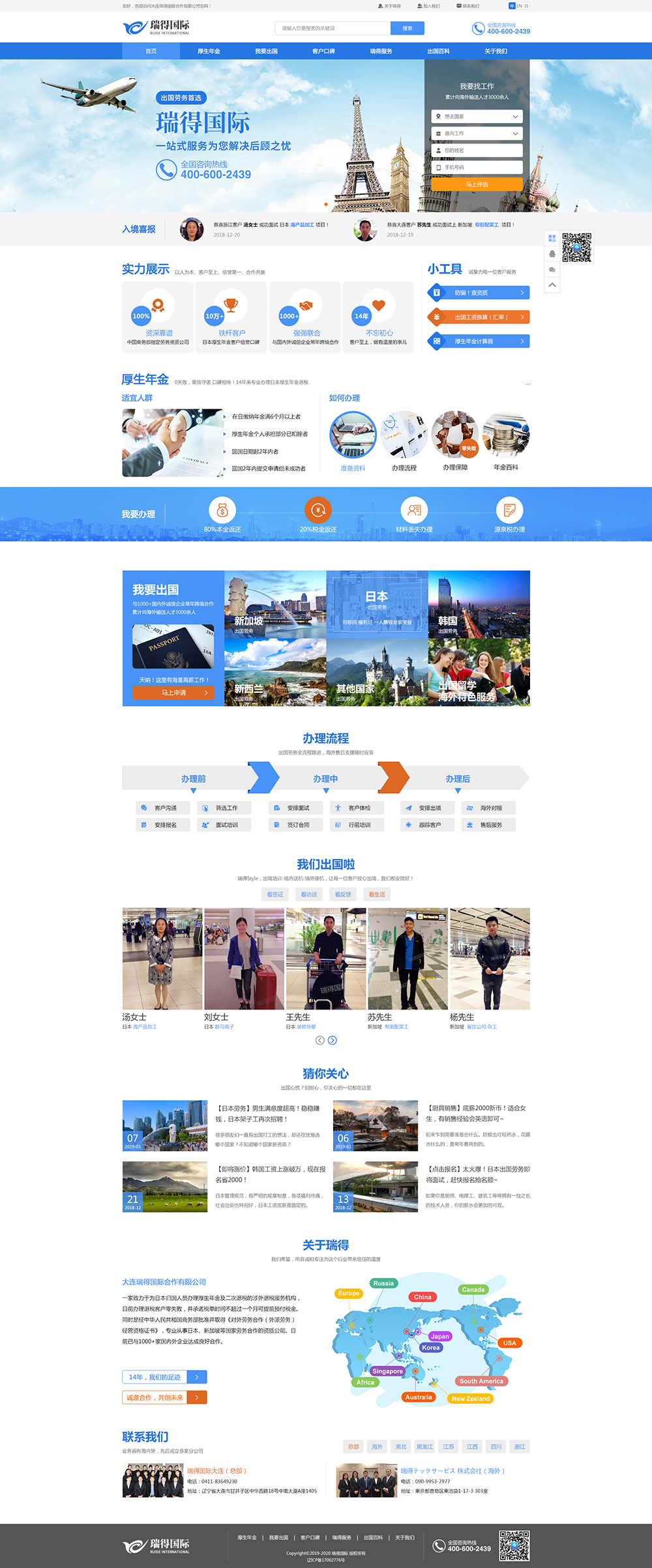
Task: Click the 材料丢失办理 icon
Action: click(414, 510)
